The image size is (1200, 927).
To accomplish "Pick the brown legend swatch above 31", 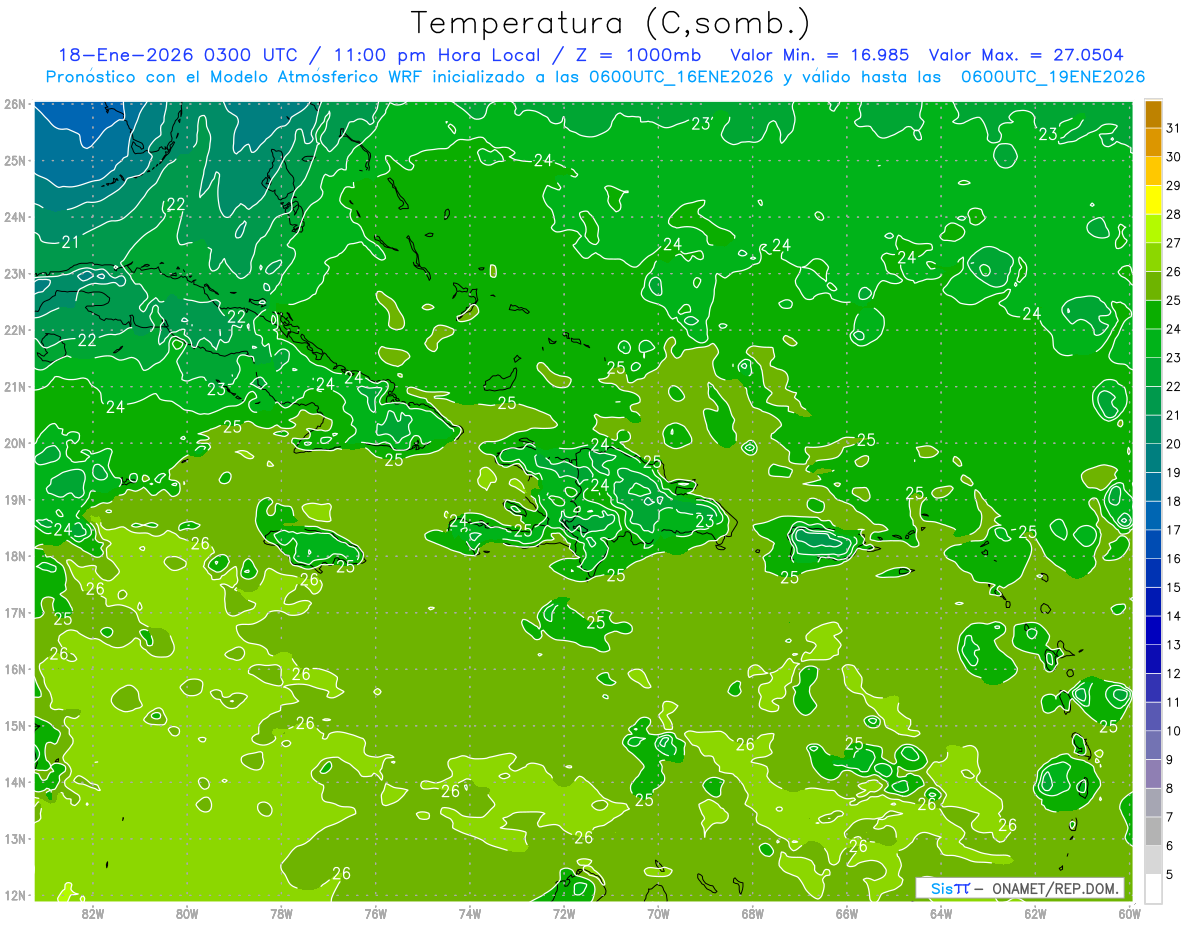I will pyautogui.click(x=1153, y=114).
